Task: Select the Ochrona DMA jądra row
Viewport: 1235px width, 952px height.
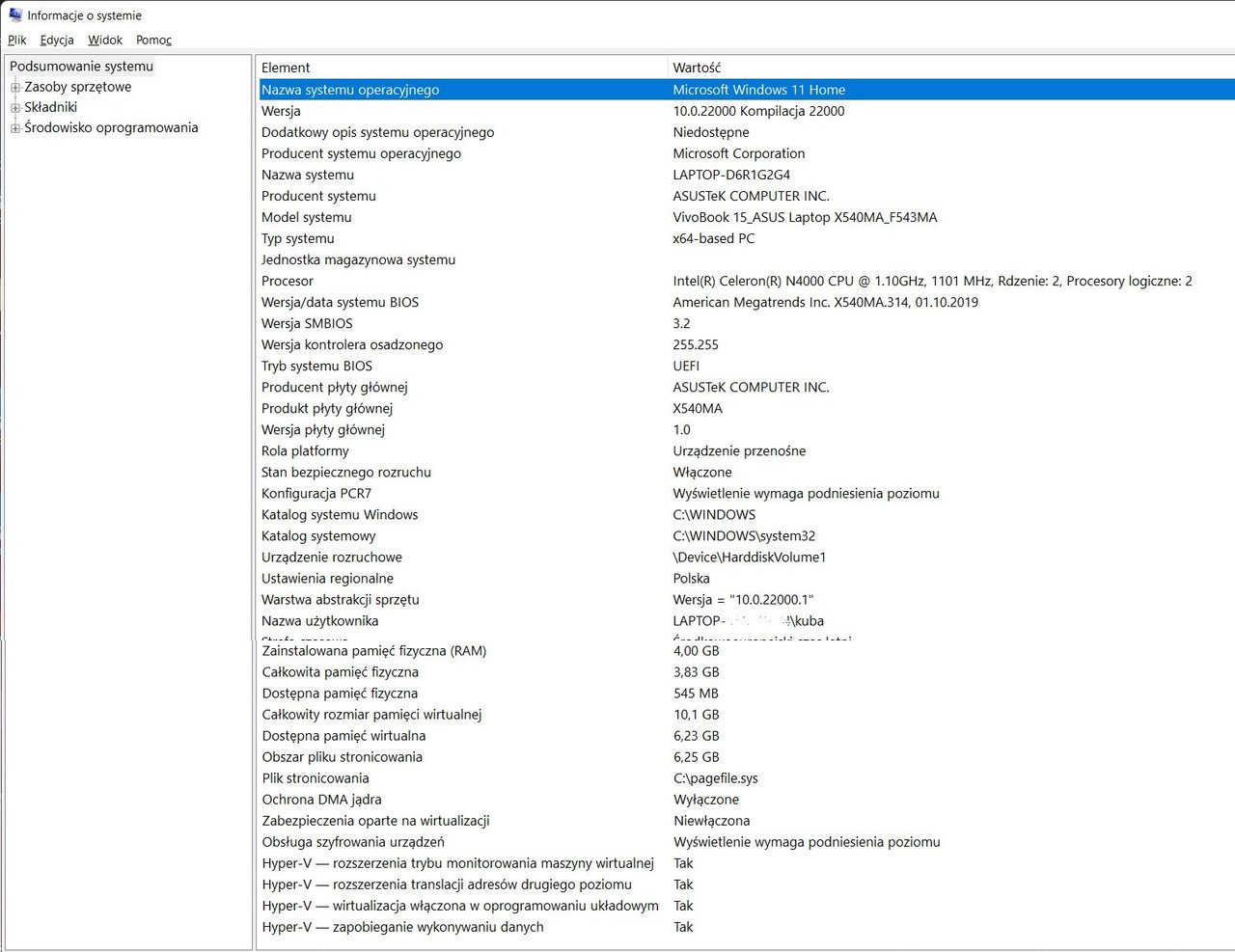Action: tap(747, 800)
